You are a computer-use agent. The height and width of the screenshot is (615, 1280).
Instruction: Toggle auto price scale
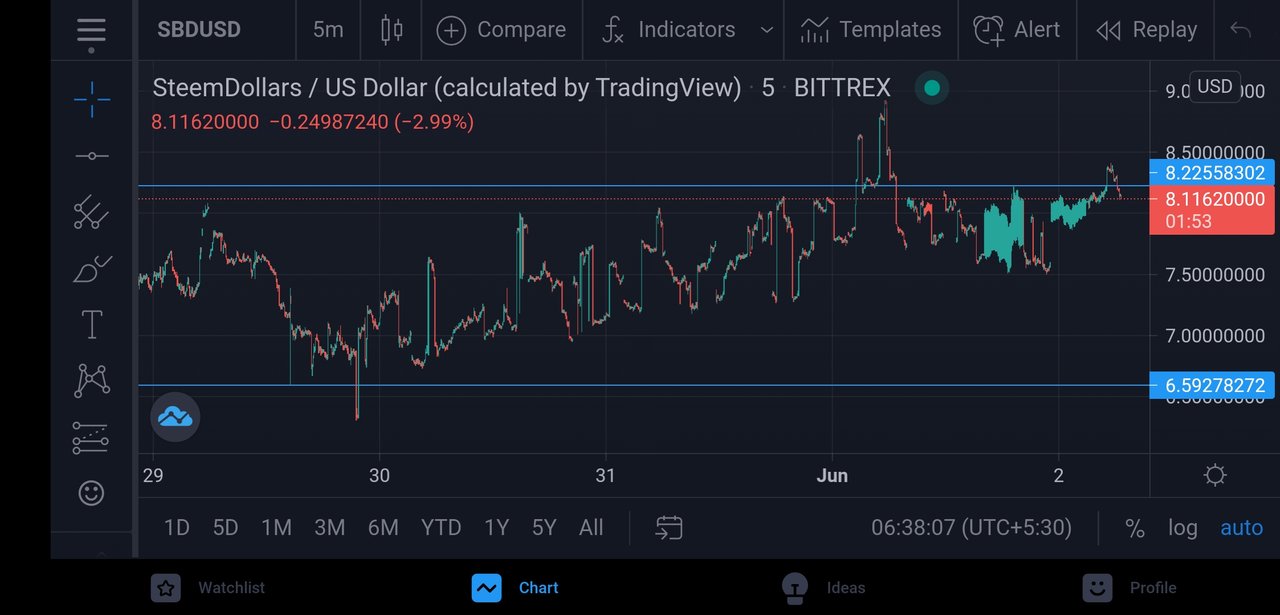tap(1242, 527)
